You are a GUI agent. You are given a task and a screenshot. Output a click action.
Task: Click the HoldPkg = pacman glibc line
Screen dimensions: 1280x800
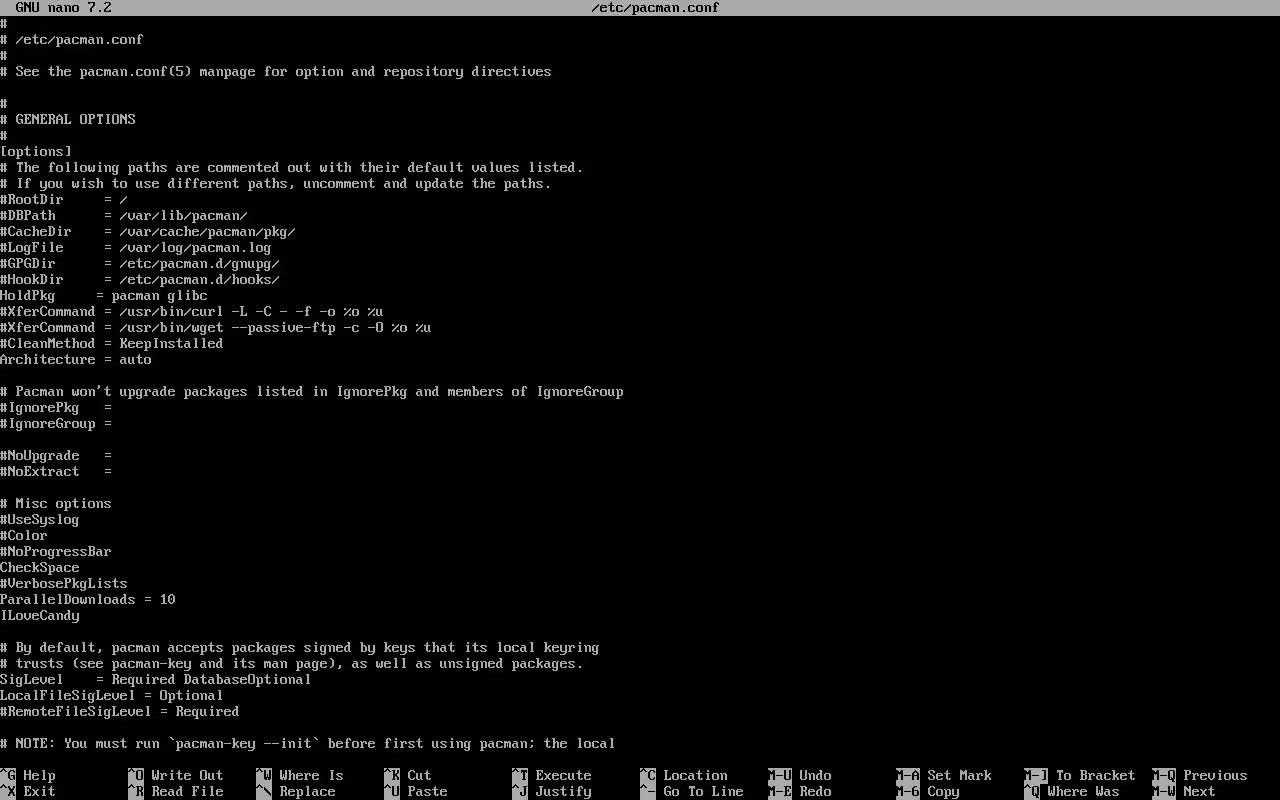(104, 295)
